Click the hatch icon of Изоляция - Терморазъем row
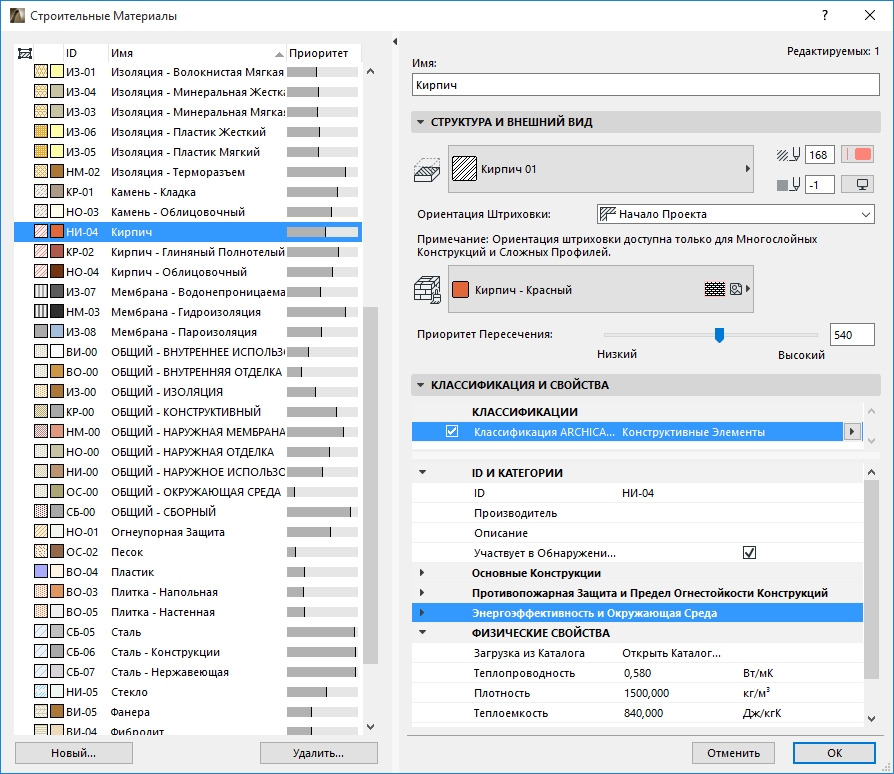Screen dimensions: 894x774 coord(41,172)
